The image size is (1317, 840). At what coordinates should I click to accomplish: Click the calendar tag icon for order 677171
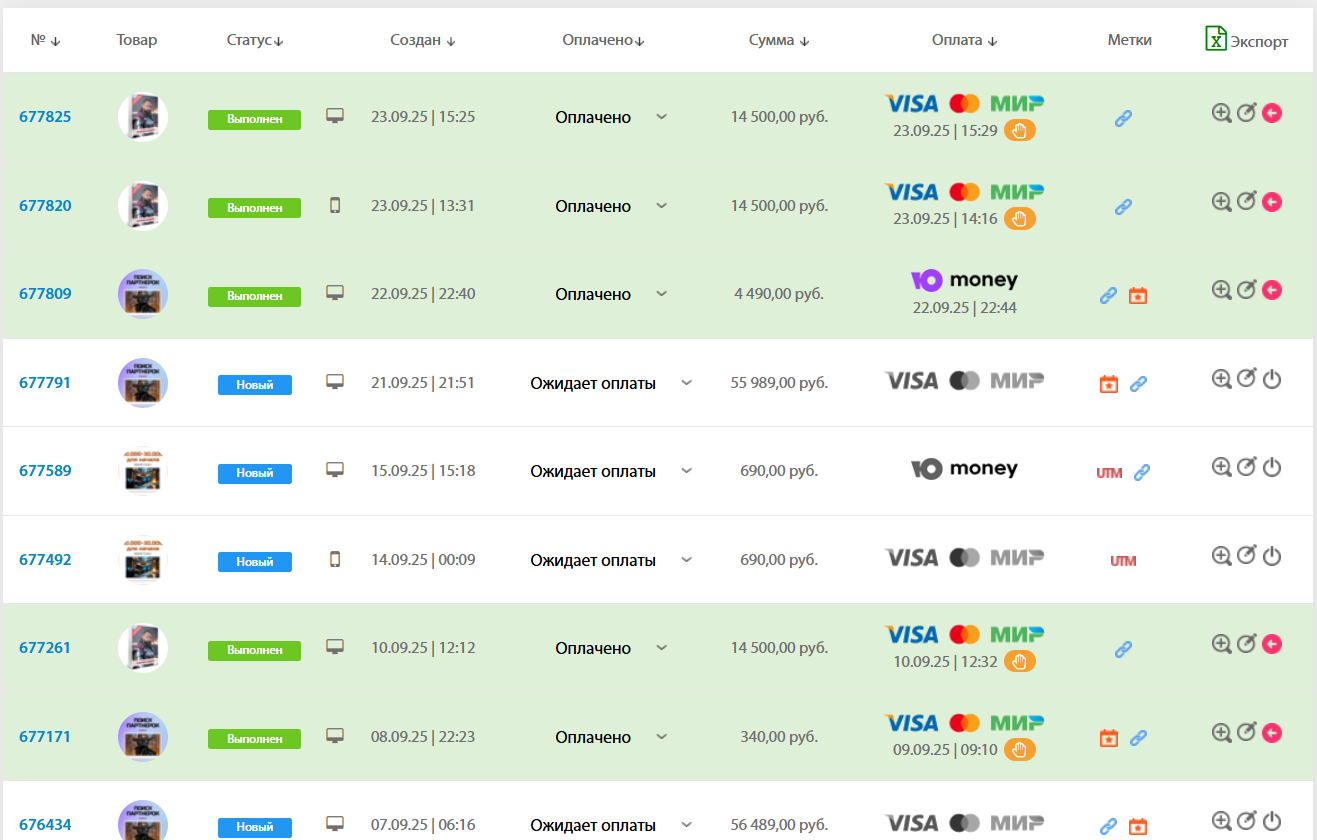click(x=1108, y=738)
